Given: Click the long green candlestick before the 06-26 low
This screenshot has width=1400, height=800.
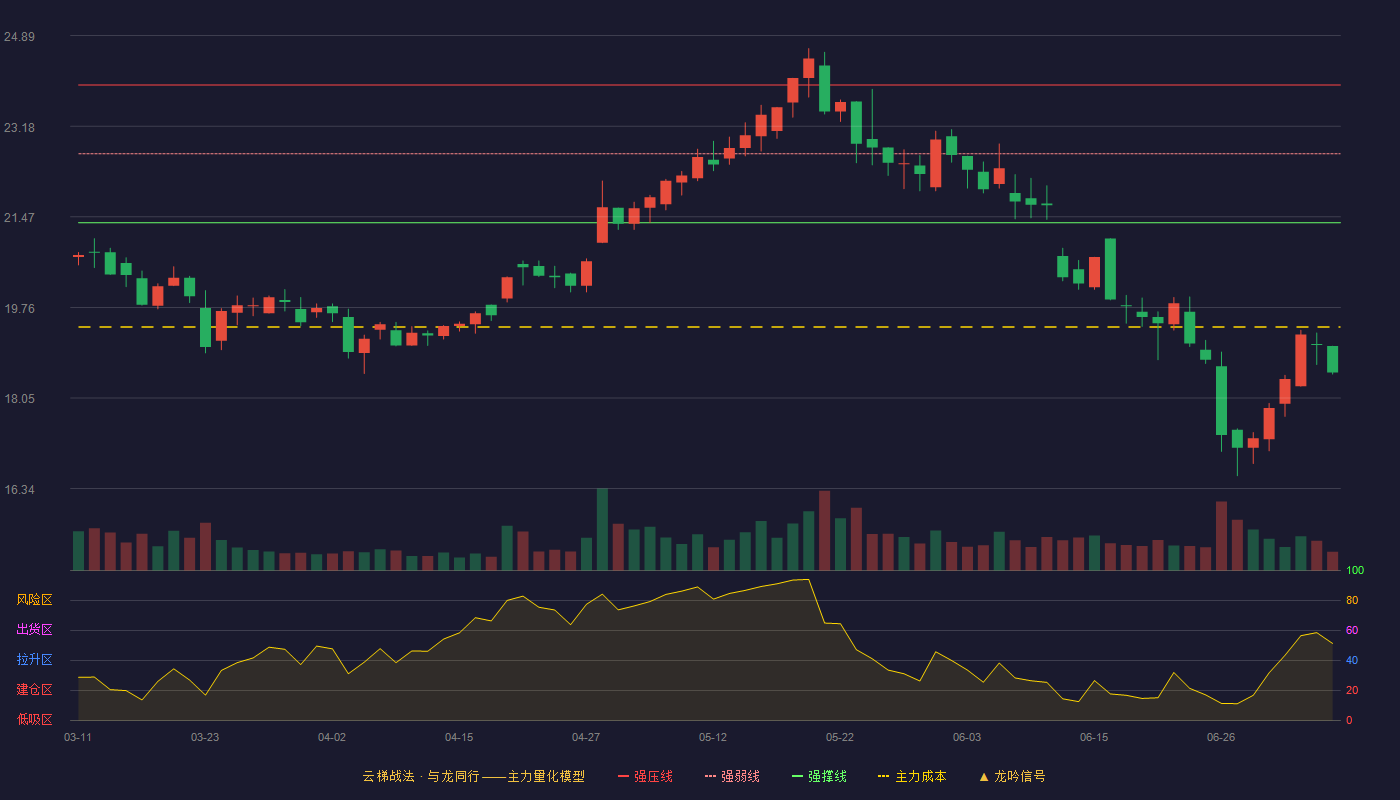Looking at the screenshot, I should click(1221, 400).
